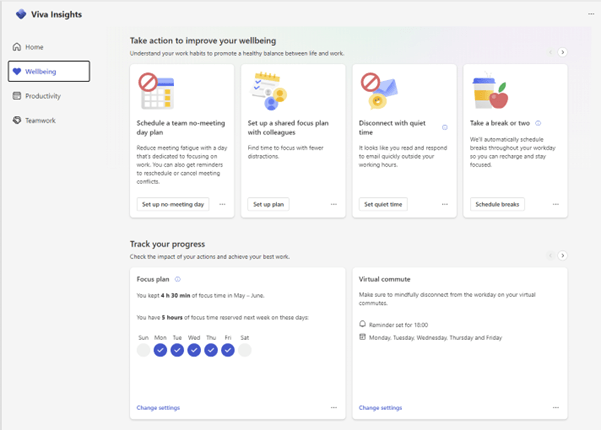Screen dimensions: 601x430
Task: Click Change settings link in Focus plan
Action: pyautogui.click(x=158, y=408)
